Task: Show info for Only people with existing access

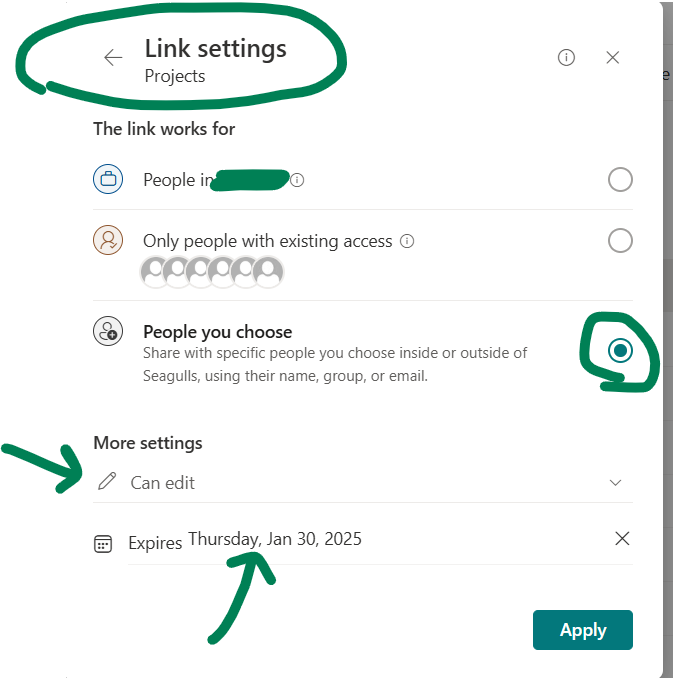Action: pyautogui.click(x=407, y=241)
